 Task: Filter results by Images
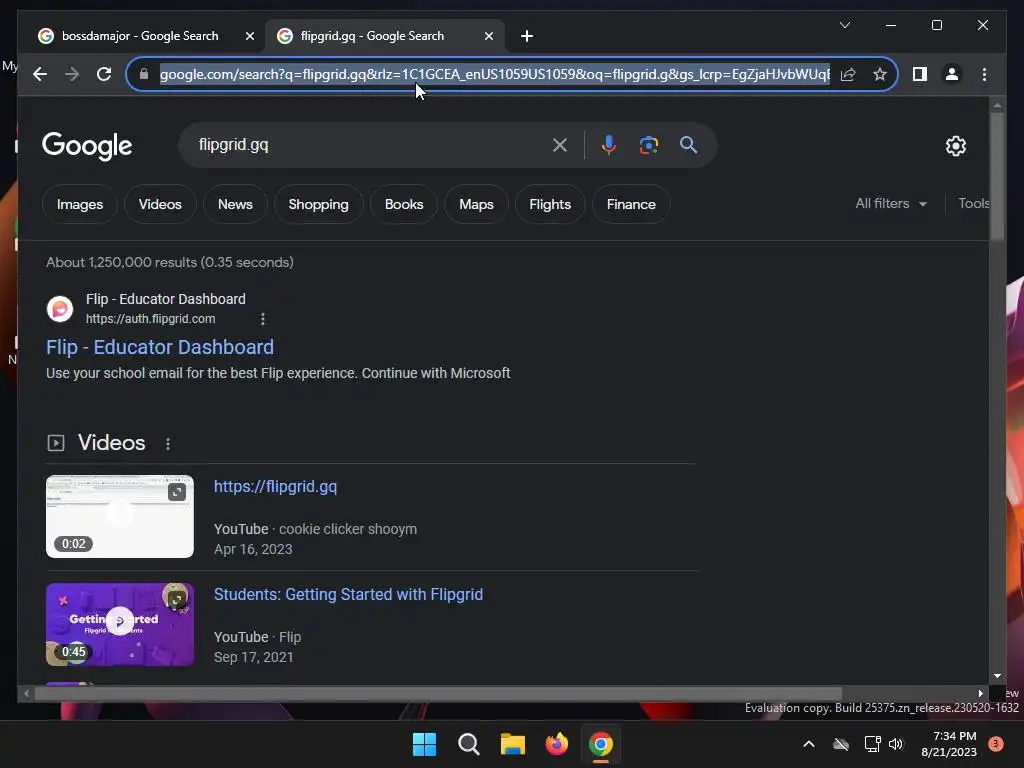pos(80,204)
